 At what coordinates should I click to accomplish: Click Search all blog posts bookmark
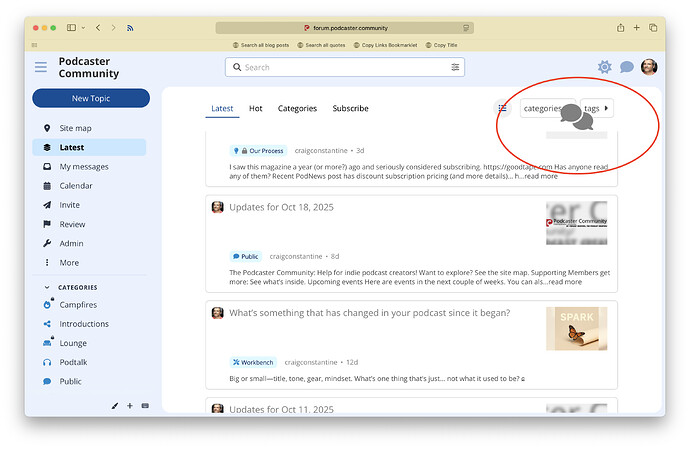pos(261,45)
